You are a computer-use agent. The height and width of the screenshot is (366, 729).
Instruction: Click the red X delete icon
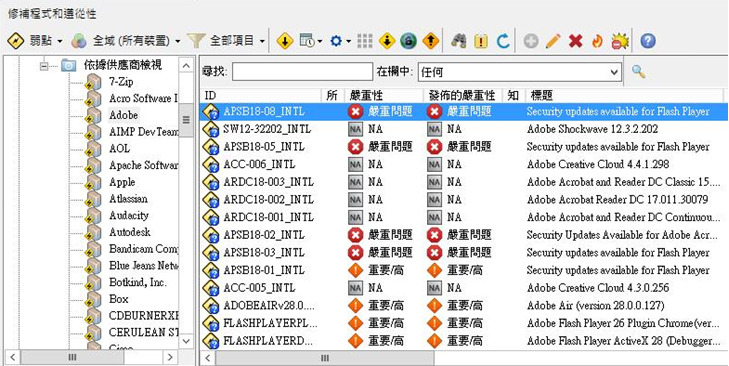coord(576,41)
